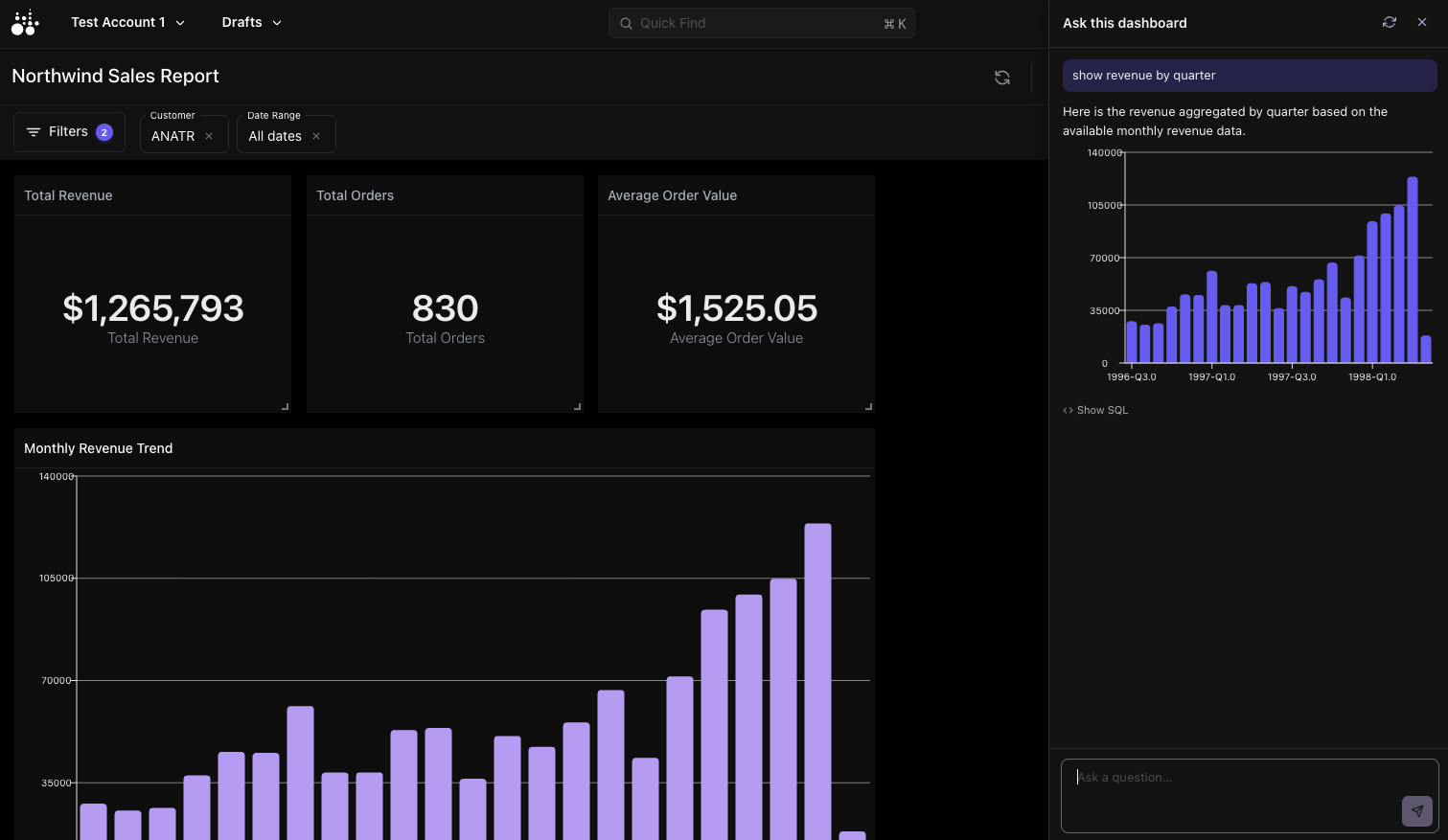Select the $1,525.05 average order value
Image resolution: width=1448 pixels, height=840 pixels.
[x=737, y=308]
